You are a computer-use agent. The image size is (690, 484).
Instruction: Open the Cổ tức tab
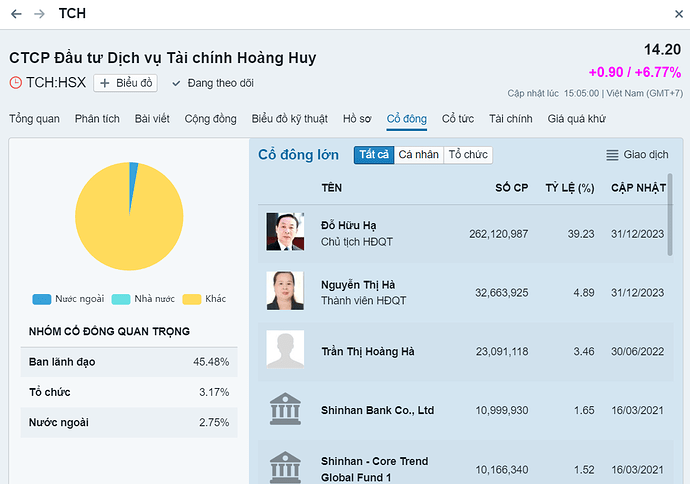pyautogui.click(x=458, y=119)
